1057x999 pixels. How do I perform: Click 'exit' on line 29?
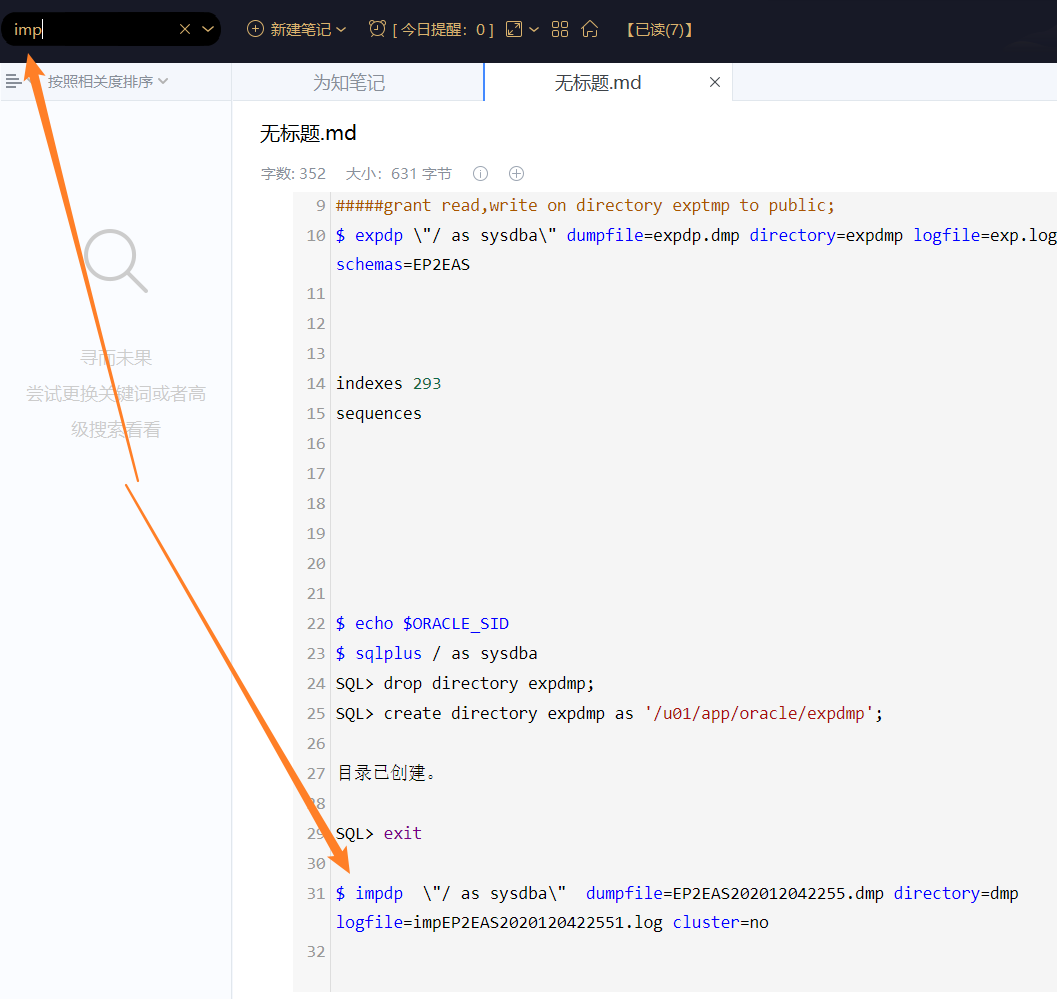(402, 833)
